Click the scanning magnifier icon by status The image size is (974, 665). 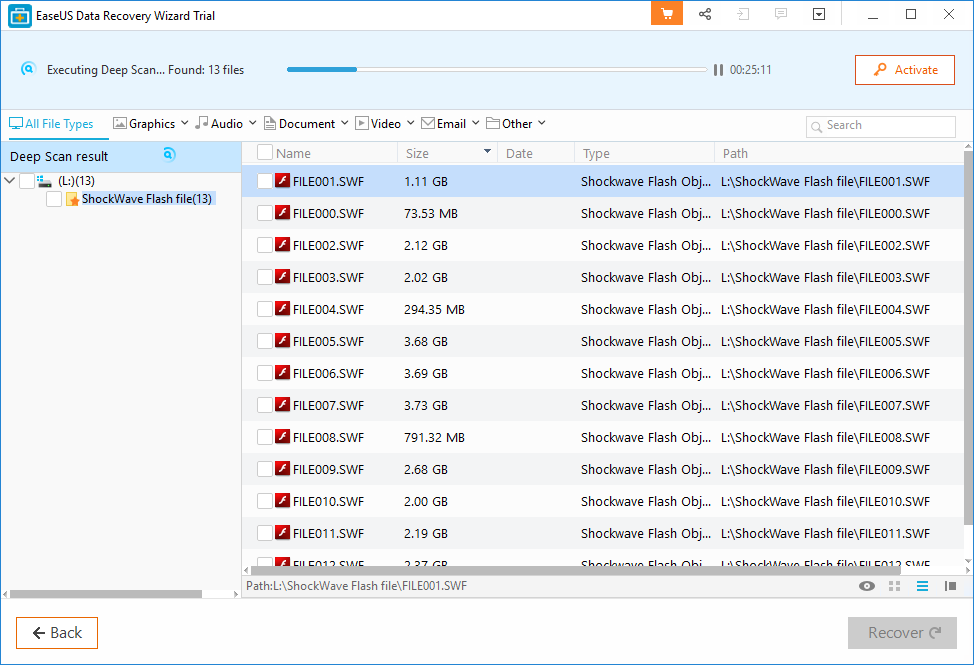(x=28, y=69)
